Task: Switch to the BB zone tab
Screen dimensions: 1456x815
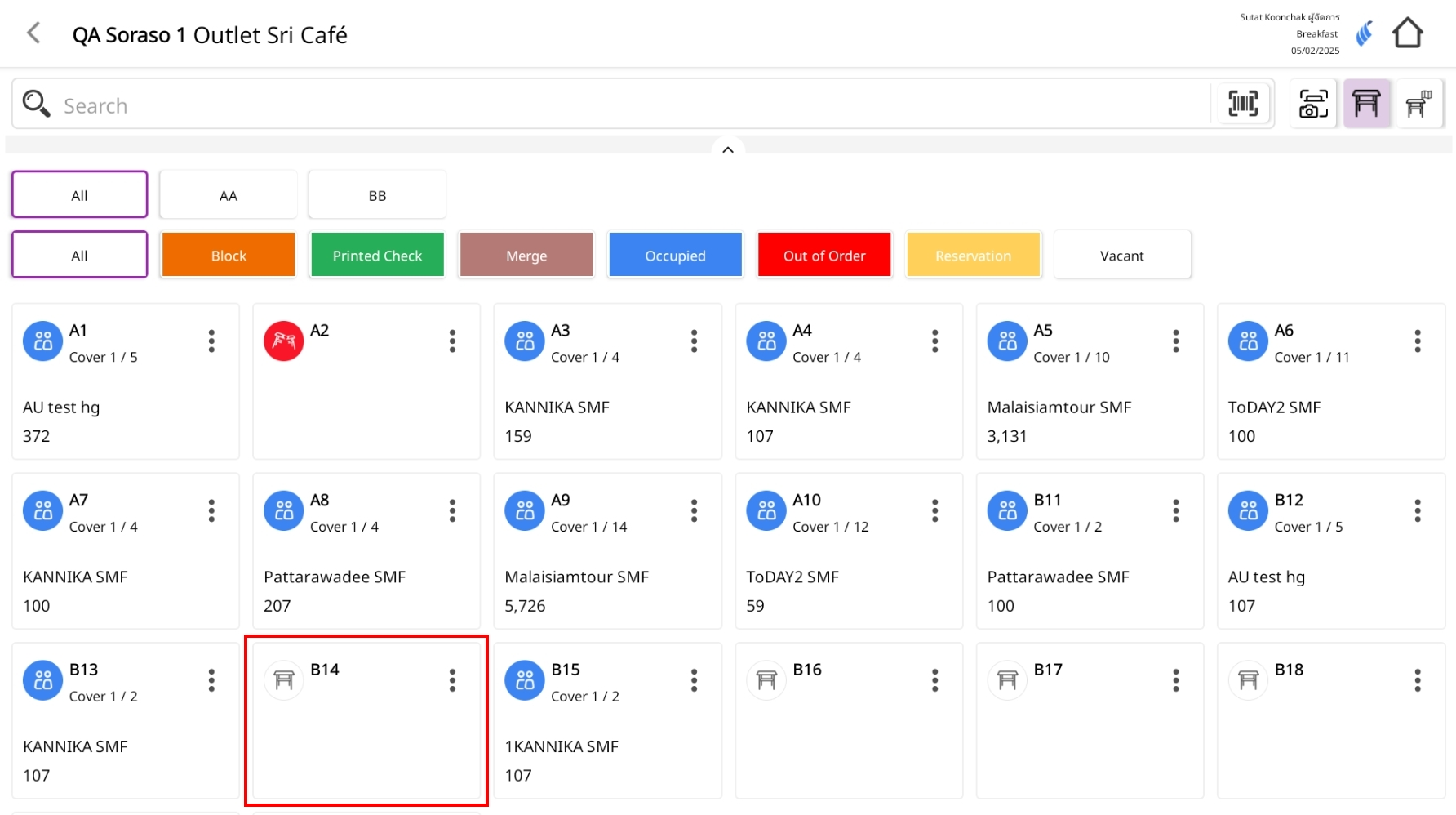Action: tap(377, 195)
